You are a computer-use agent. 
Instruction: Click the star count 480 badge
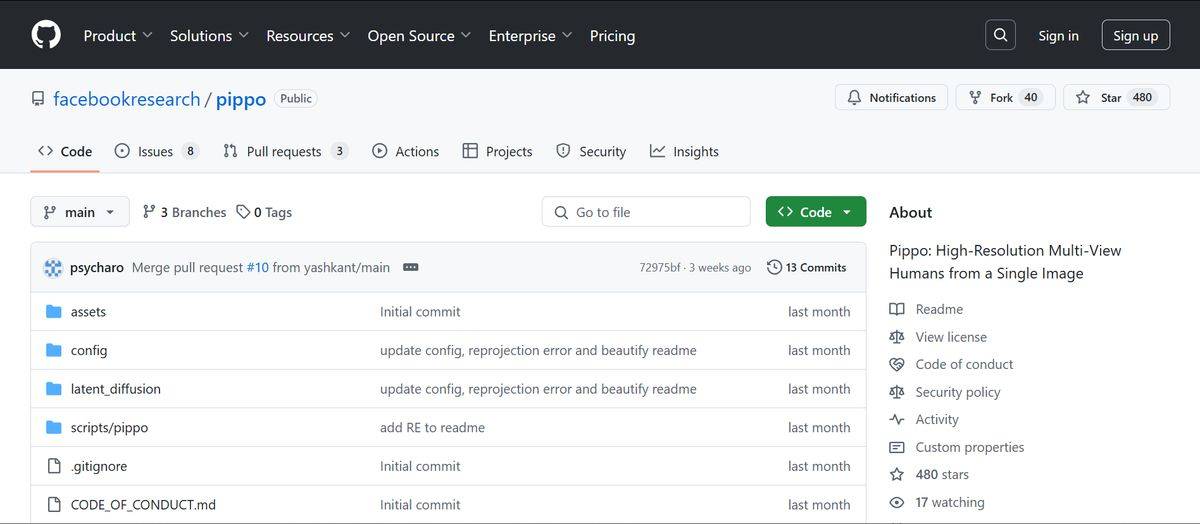click(1142, 97)
